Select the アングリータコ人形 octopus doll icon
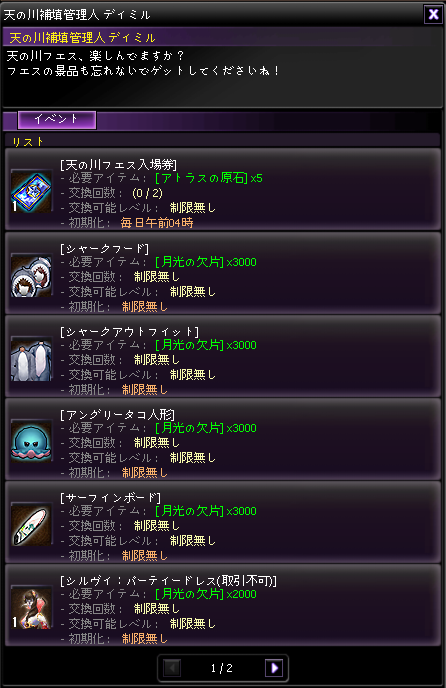 pyautogui.click(x=31, y=442)
